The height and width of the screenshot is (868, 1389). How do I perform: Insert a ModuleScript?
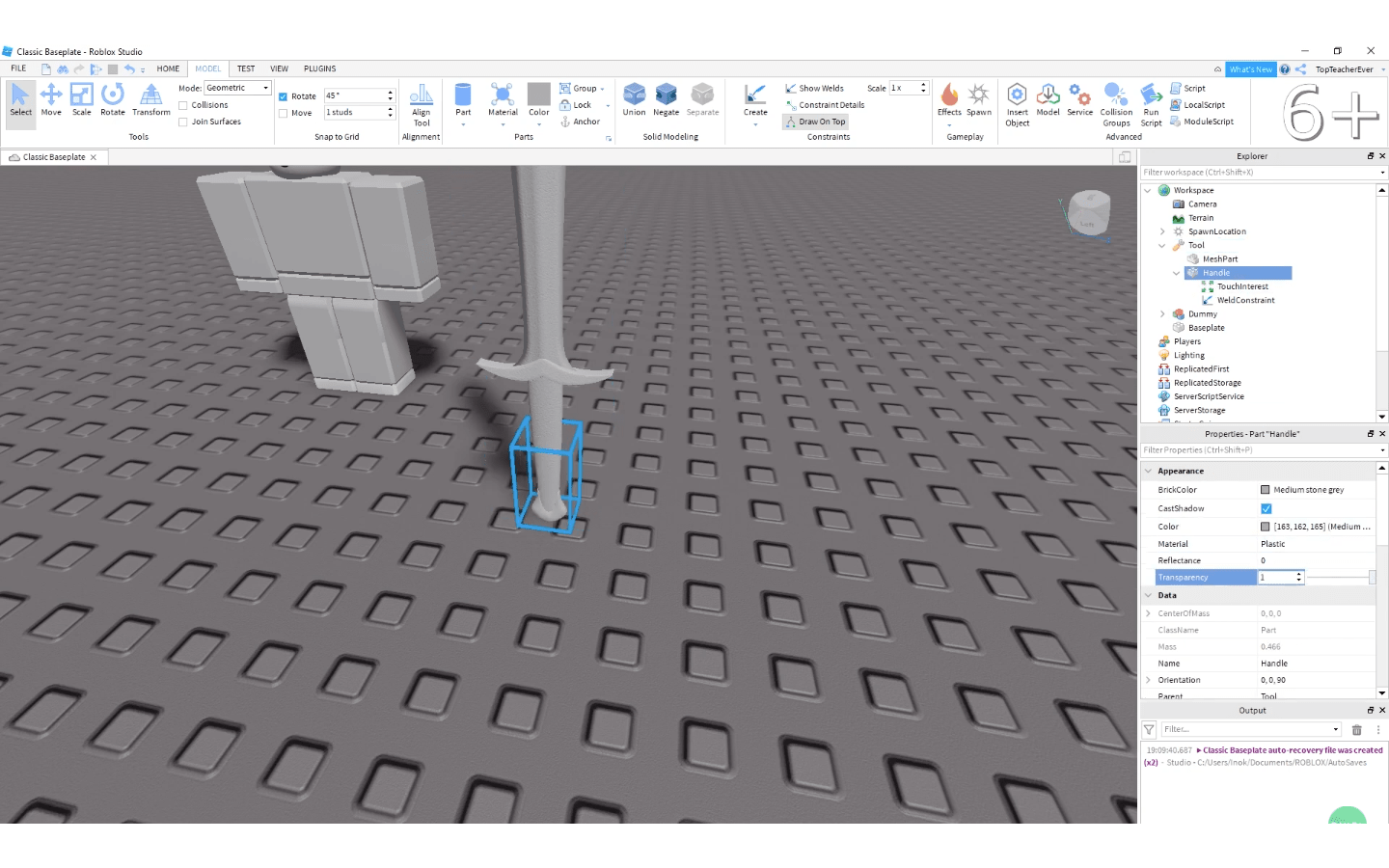[1202, 122]
